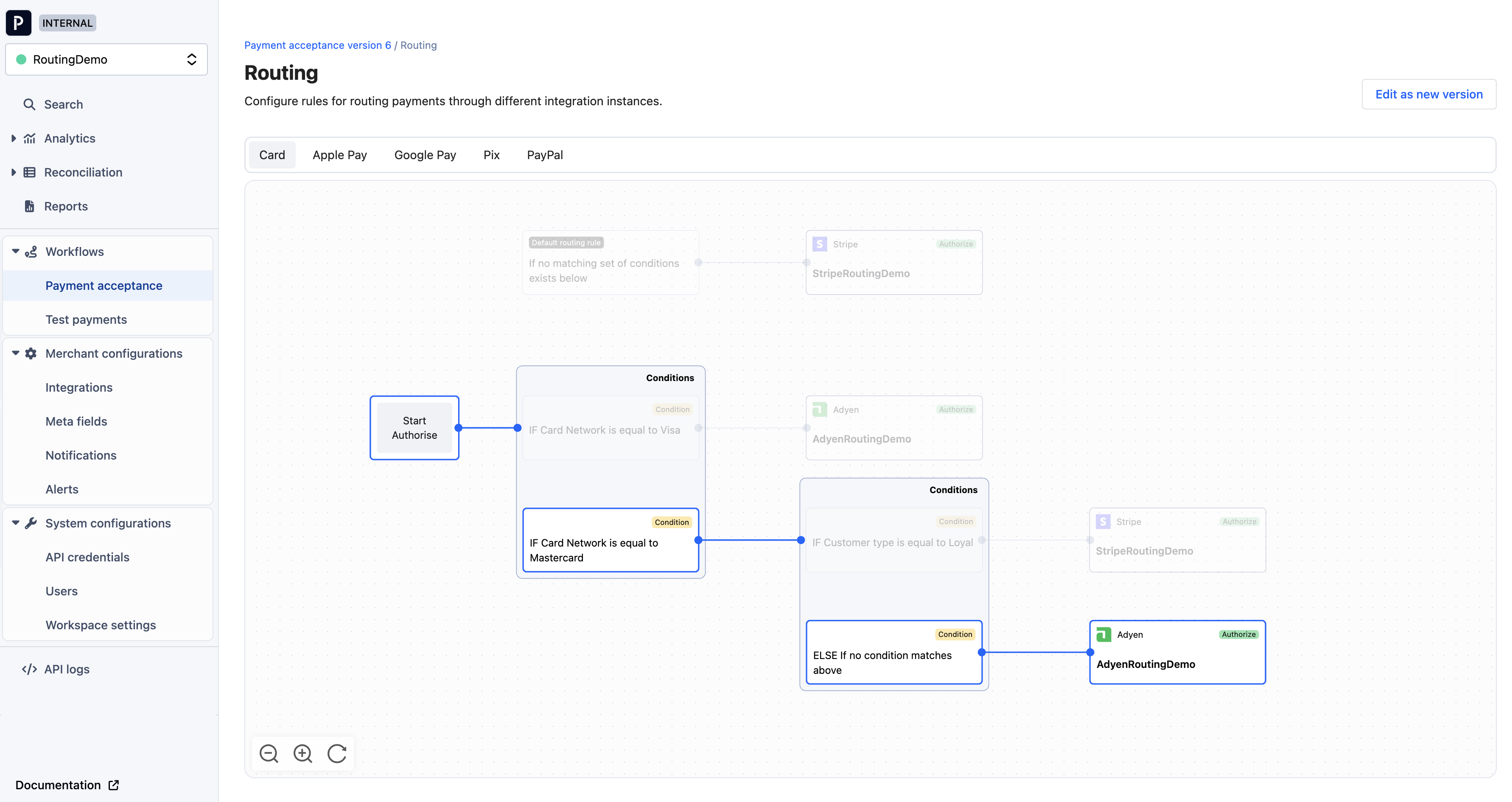This screenshot has height=802, width=1512.
Task: Click the Adyen logo in the ELSE route node
Action: coord(1103,635)
